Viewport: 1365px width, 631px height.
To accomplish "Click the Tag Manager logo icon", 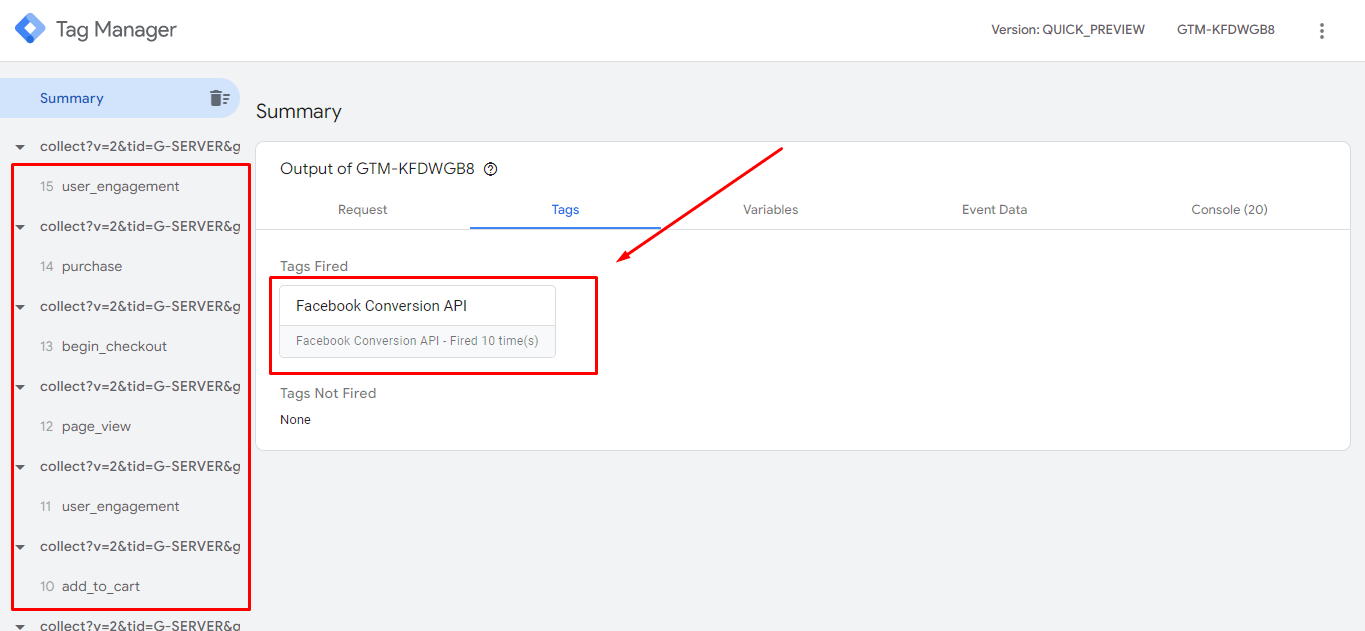I will (x=30, y=29).
